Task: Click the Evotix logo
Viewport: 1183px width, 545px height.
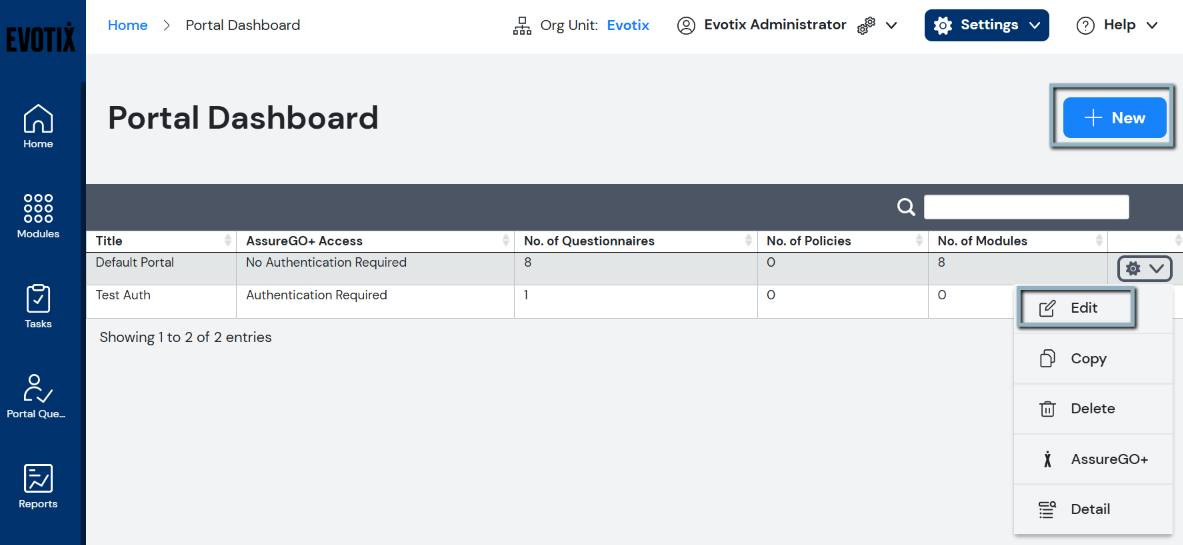Action: pos(40,40)
